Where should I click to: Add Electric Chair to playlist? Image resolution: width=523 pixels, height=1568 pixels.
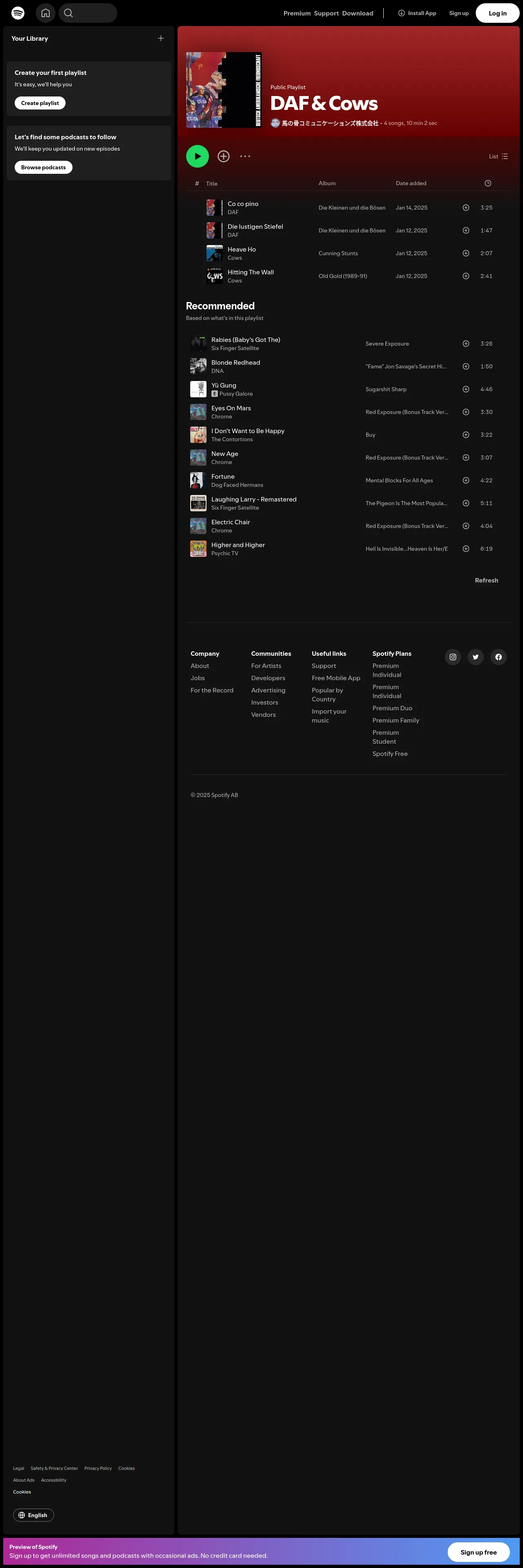pos(466,526)
